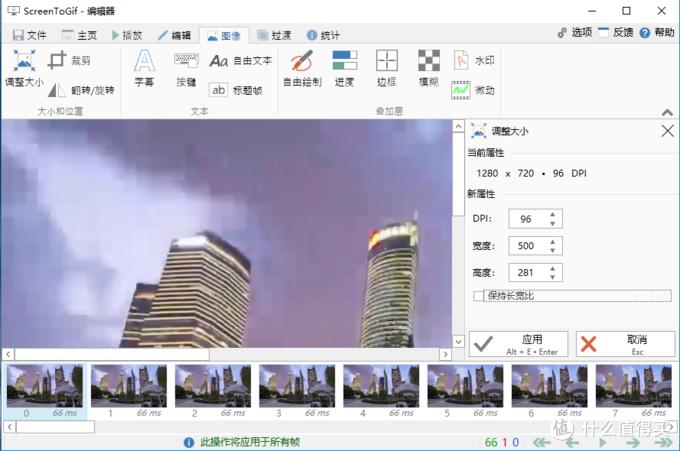Enable the keep aspect ratio (保持长宽比) checkbox
This screenshot has width=680, height=451.
478,296
